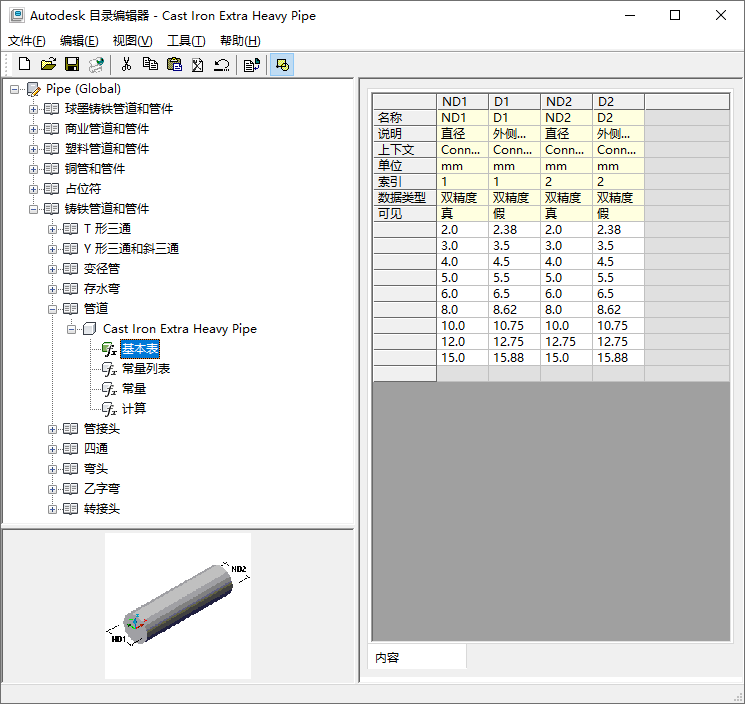Click the book icon beside 球墨铸铁管道和管件
Image resolution: width=745 pixels, height=704 pixels.
[51, 109]
